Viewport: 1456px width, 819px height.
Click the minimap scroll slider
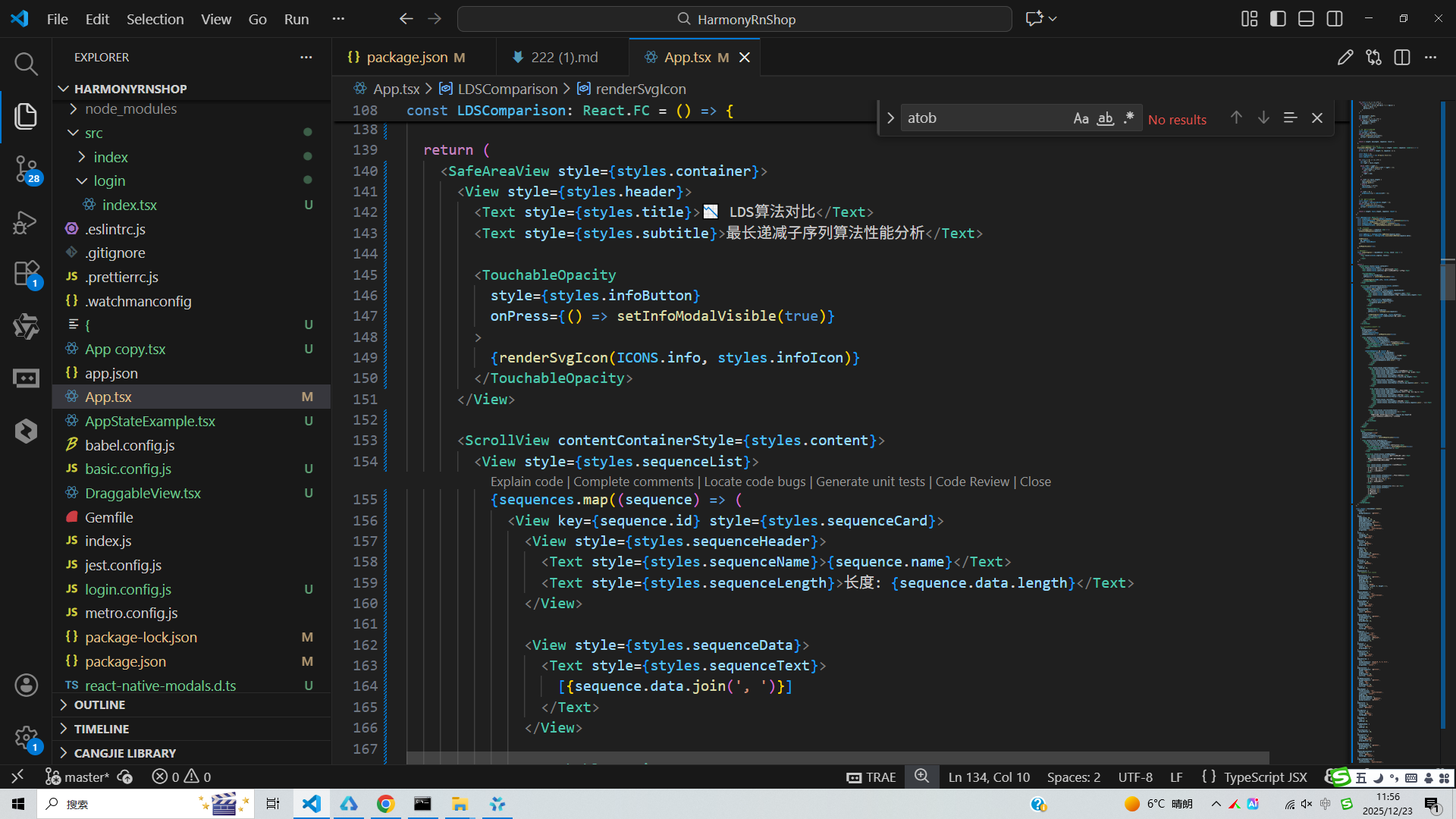tap(1447, 281)
